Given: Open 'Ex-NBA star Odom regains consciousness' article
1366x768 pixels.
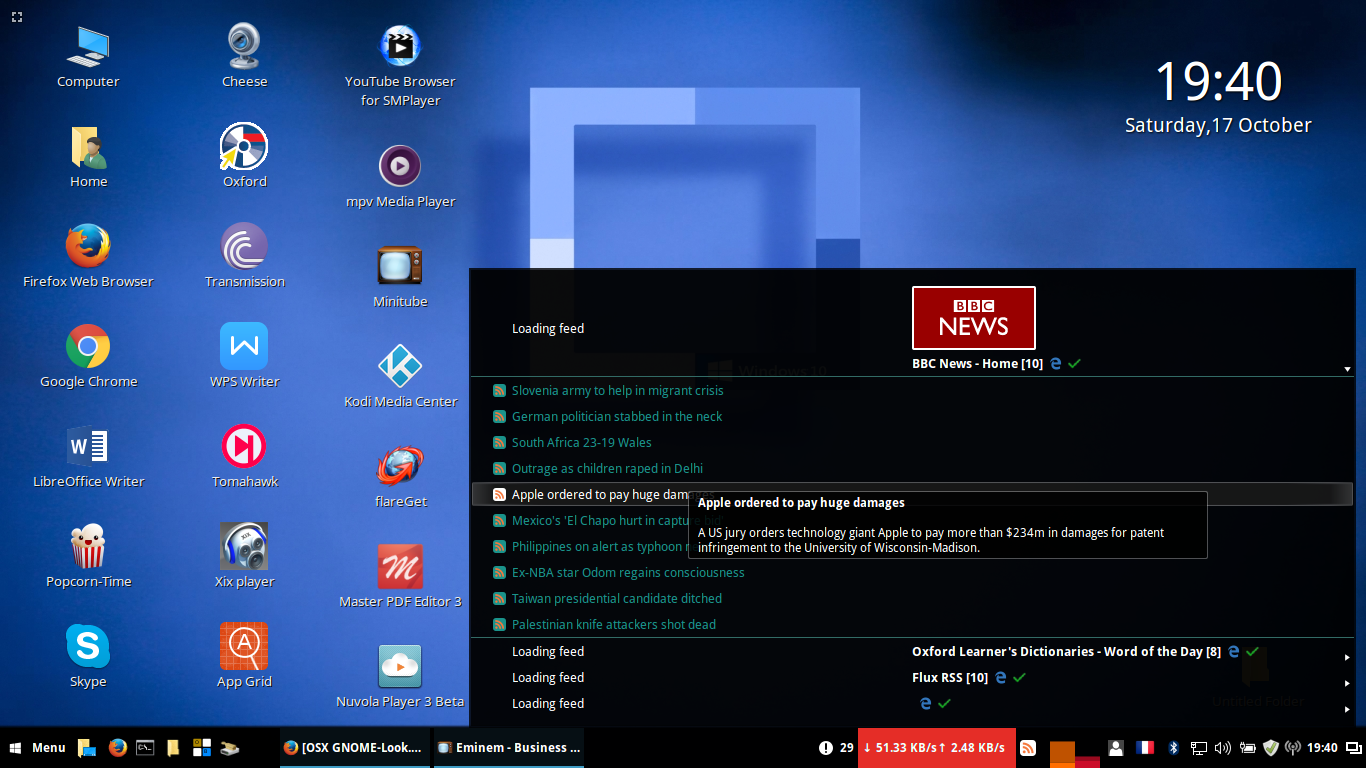Looking at the screenshot, I should [x=628, y=573].
